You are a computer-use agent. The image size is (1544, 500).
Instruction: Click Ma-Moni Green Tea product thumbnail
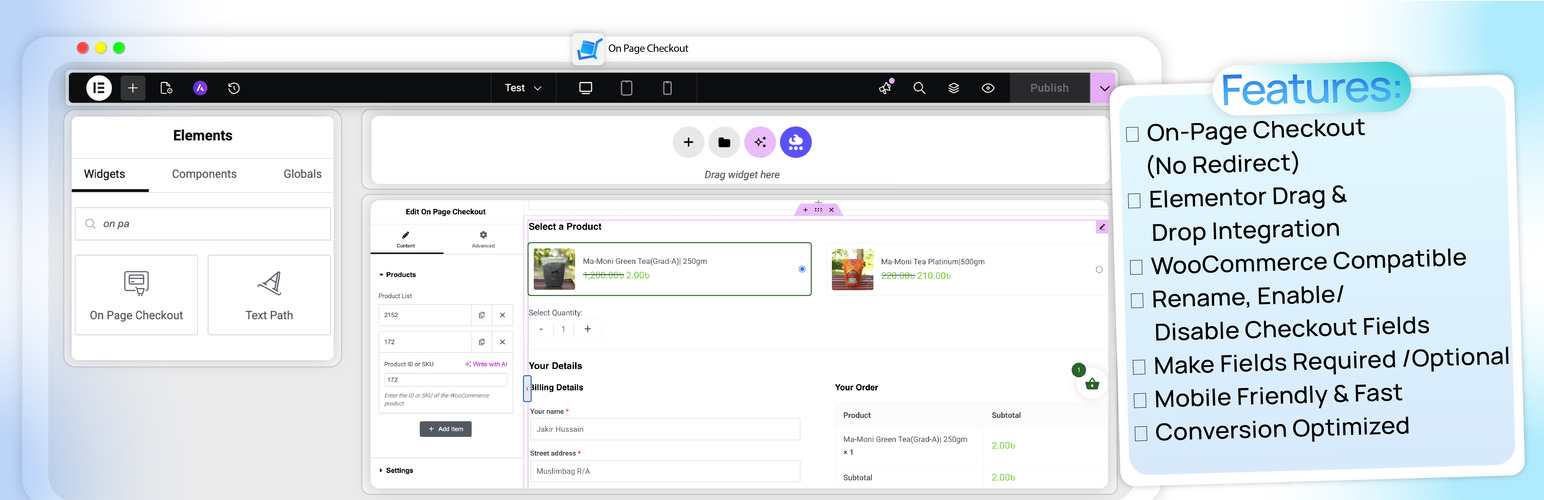click(554, 269)
